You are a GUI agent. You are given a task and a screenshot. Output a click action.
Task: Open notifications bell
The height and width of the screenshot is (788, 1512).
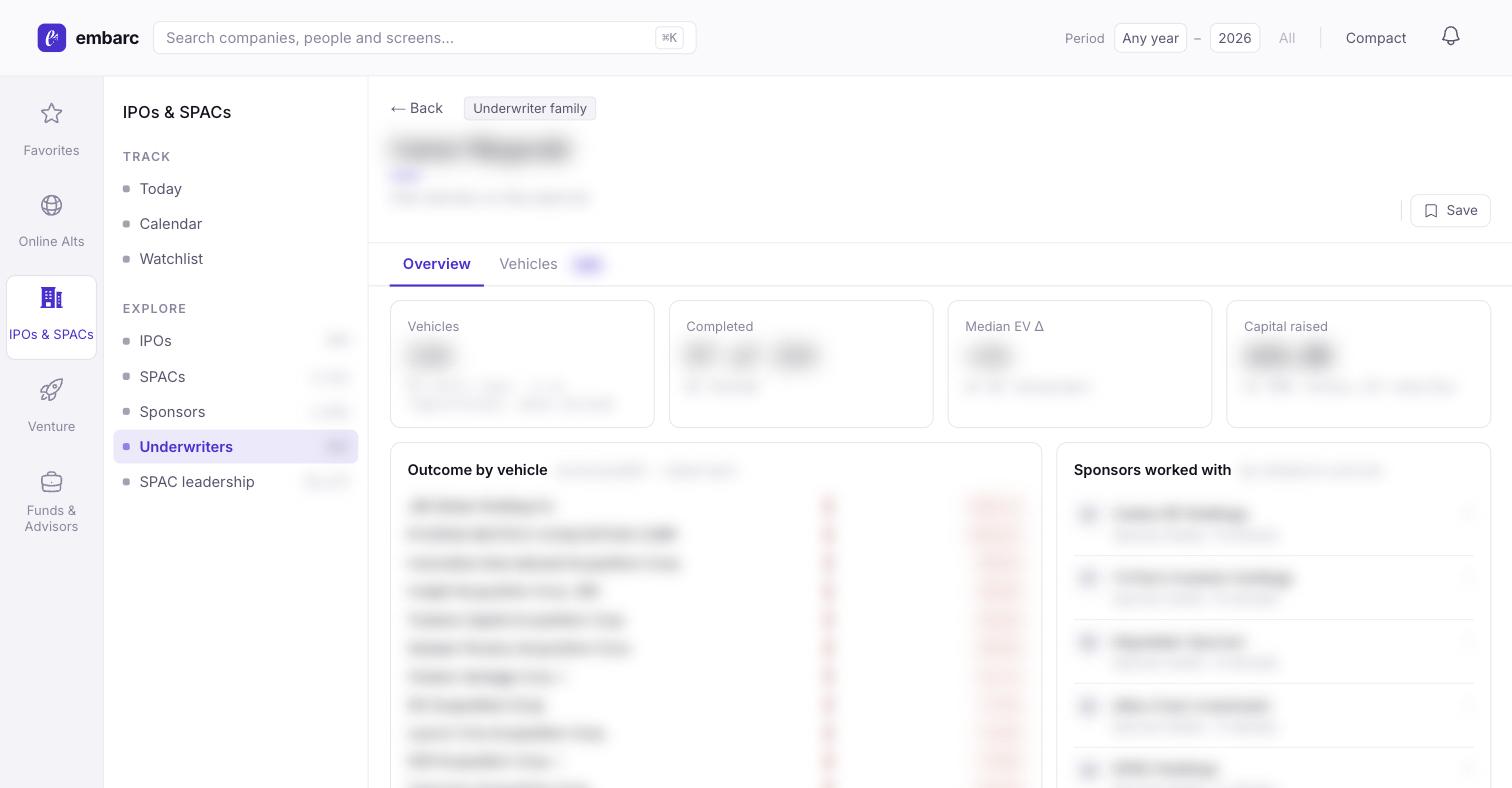pos(1451,37)
